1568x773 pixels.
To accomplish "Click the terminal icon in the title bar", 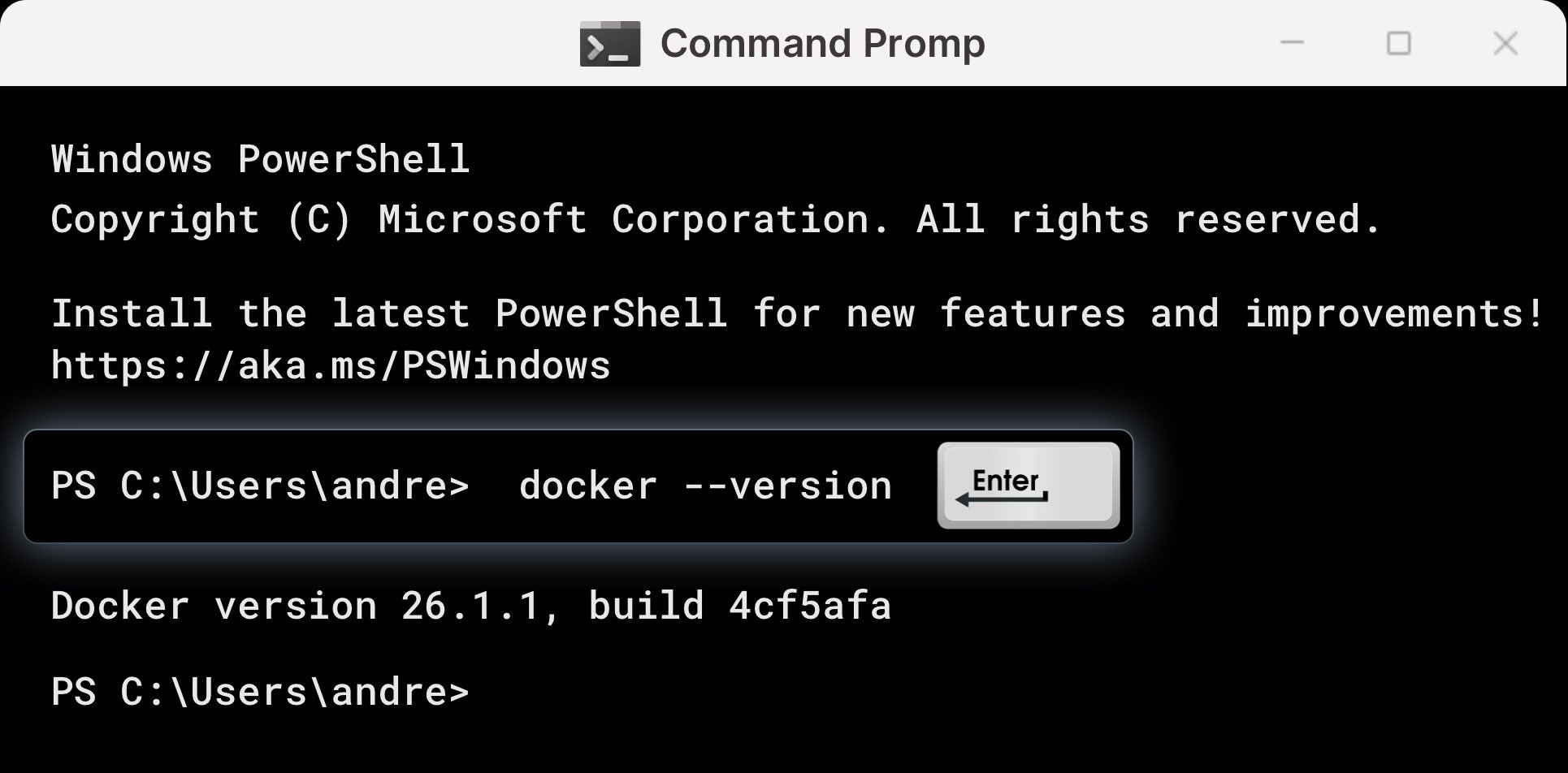I will tap(610, 44).
